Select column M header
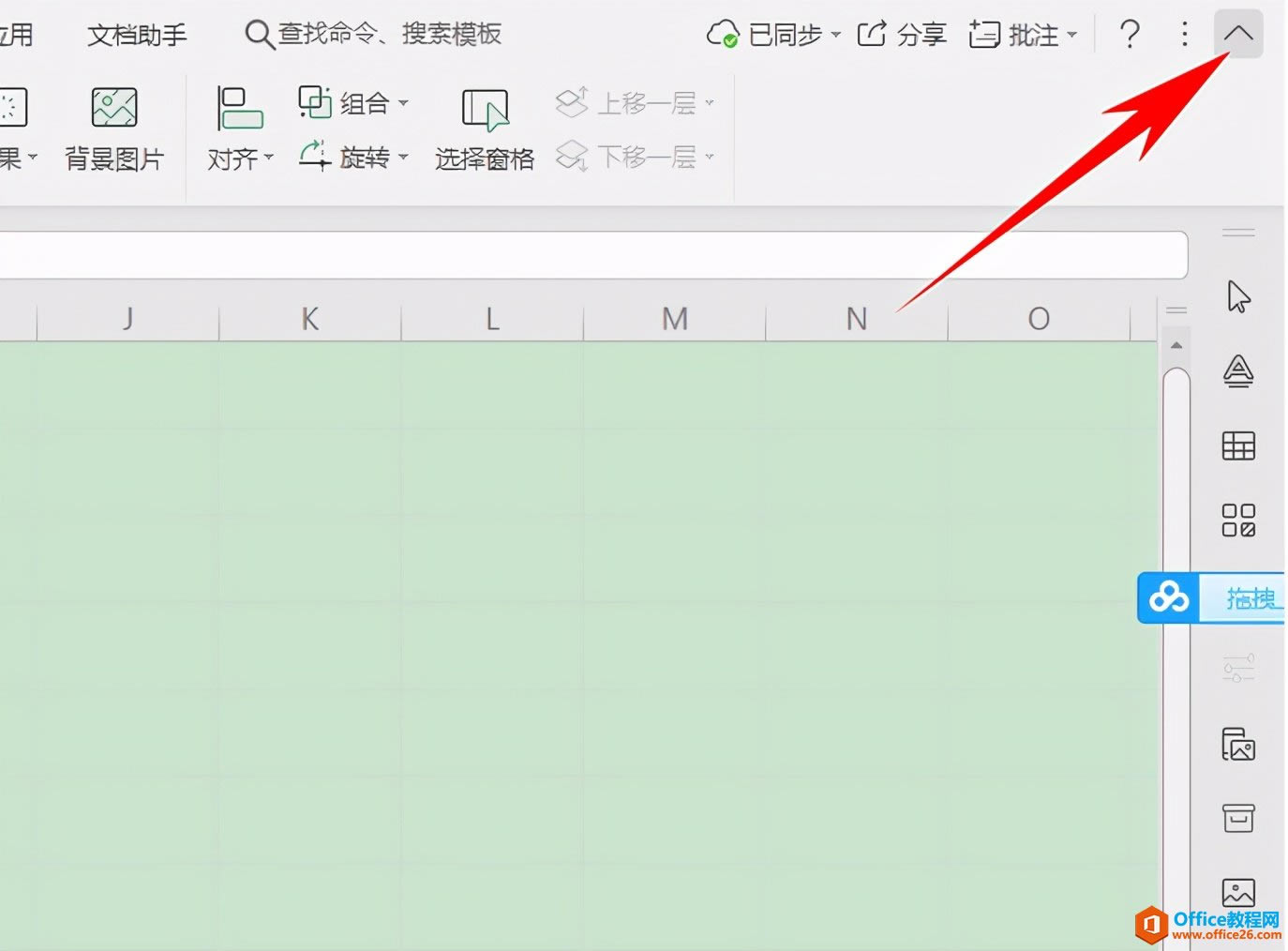 pos(675,319)
